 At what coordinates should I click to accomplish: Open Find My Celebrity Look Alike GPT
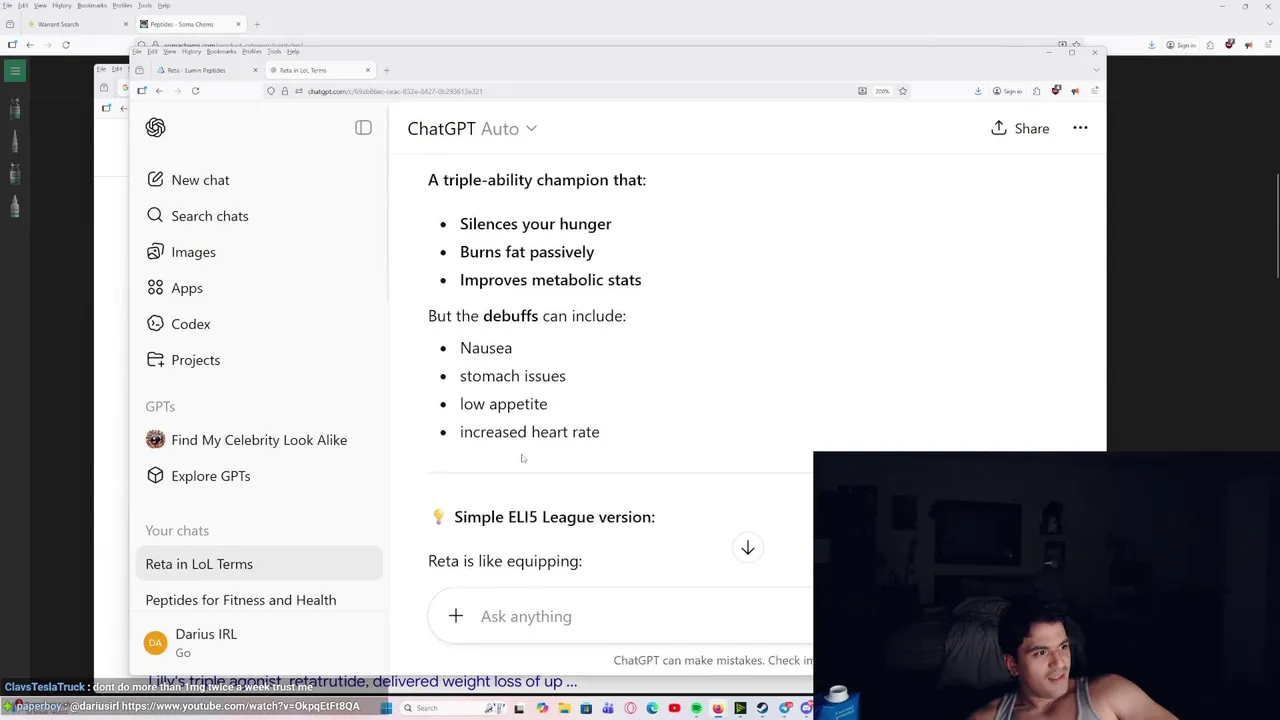pos(259,440)
